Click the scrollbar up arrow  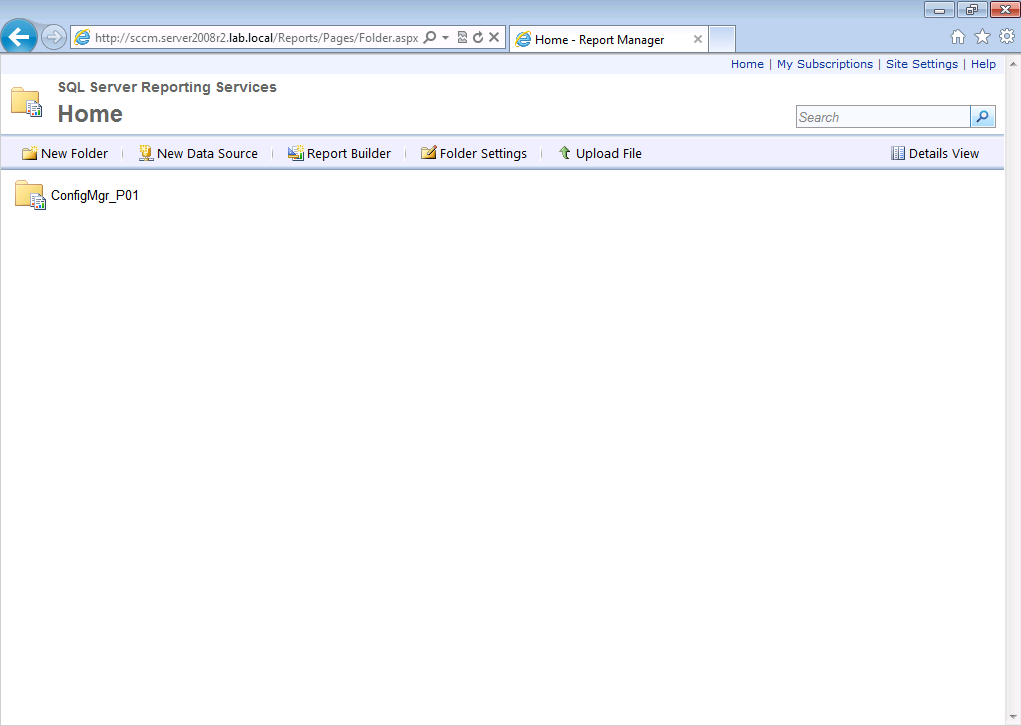(1013, 64)
